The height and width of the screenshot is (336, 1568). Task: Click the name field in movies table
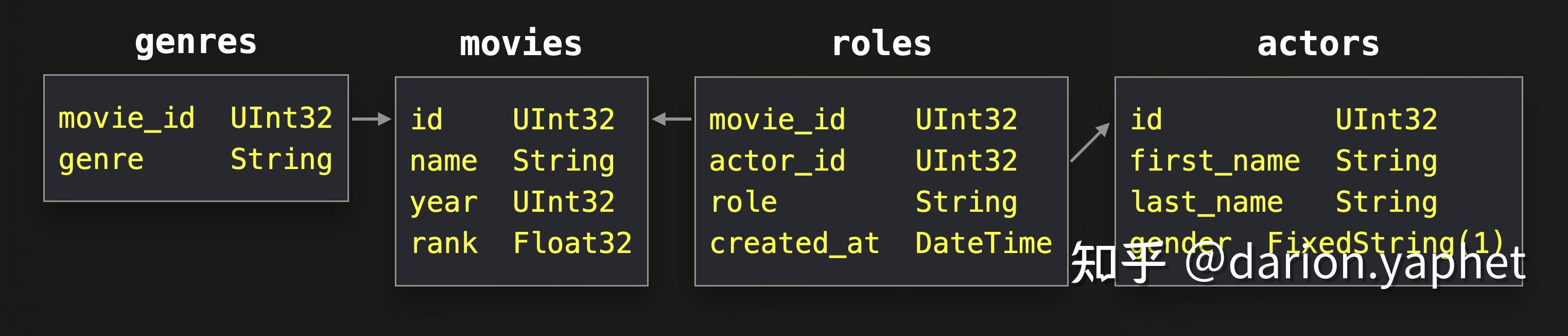point(444,161)
